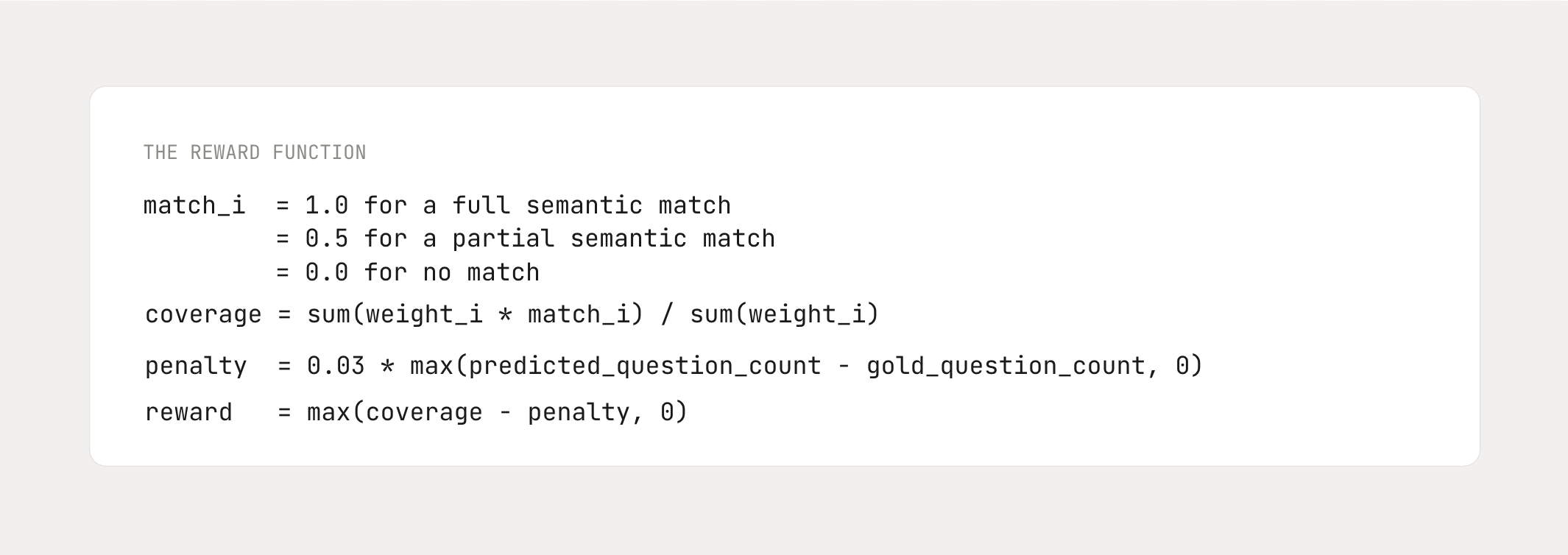
Task: Select the match_i variable name
Action: coord(194,205)
